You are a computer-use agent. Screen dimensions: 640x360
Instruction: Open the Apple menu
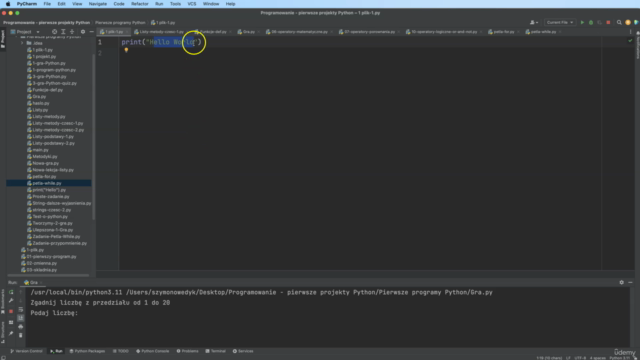pos(8,4)
